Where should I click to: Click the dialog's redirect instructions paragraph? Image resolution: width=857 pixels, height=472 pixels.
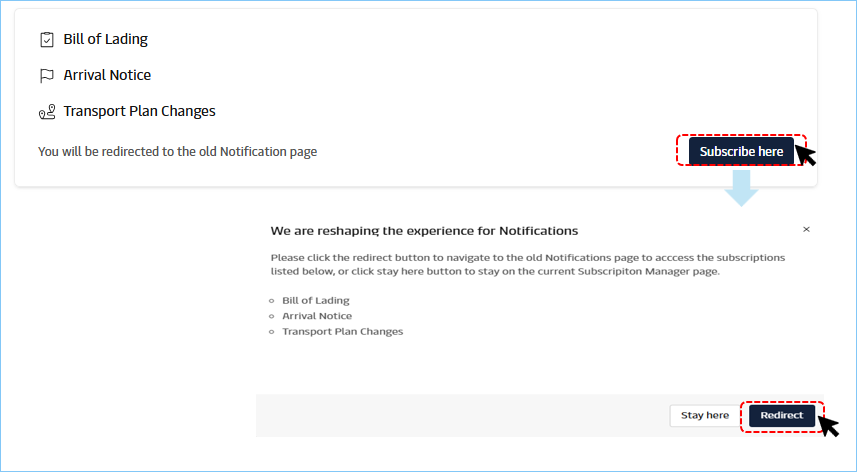click(527, 264)
